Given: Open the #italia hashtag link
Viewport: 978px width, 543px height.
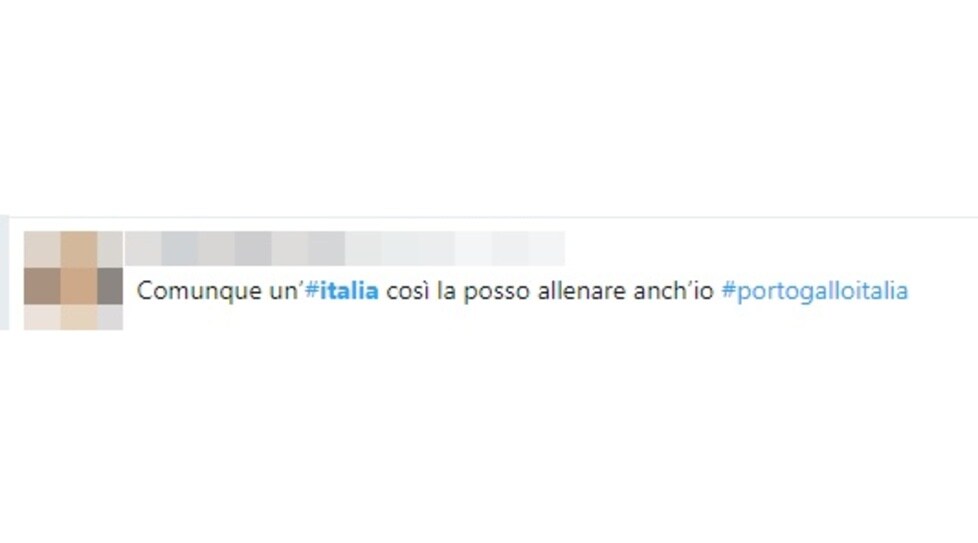Looking at the screenshot, I should click(x=342, y=291).
